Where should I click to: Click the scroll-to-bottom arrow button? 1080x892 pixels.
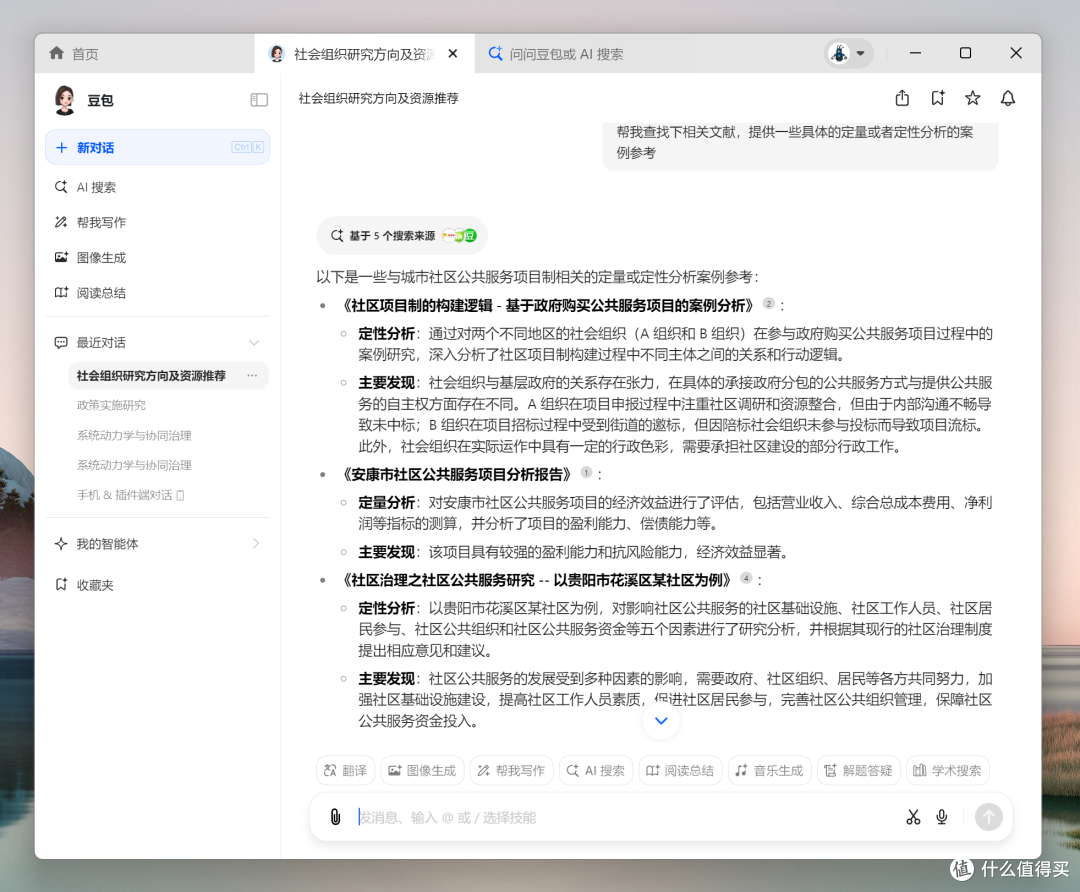[x=661, y=720]
